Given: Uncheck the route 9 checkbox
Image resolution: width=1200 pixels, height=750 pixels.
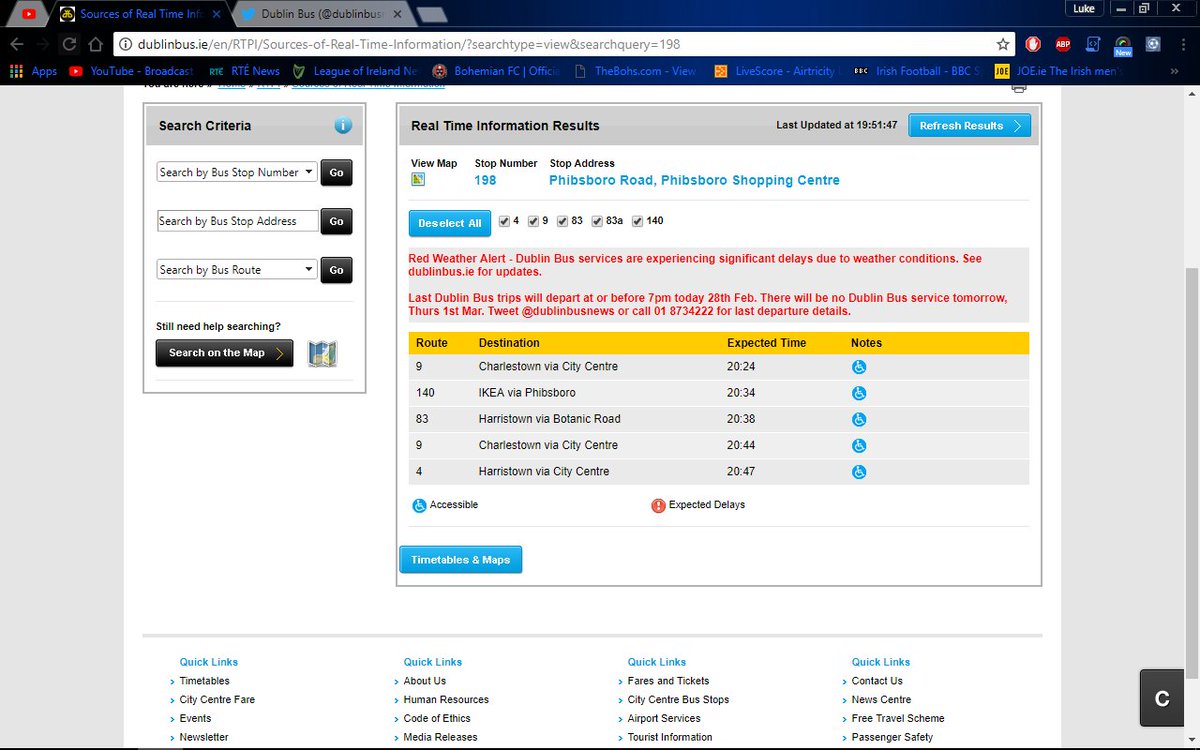Looking at the screenshot, I should pyautogui.click(x=533, y=221).
